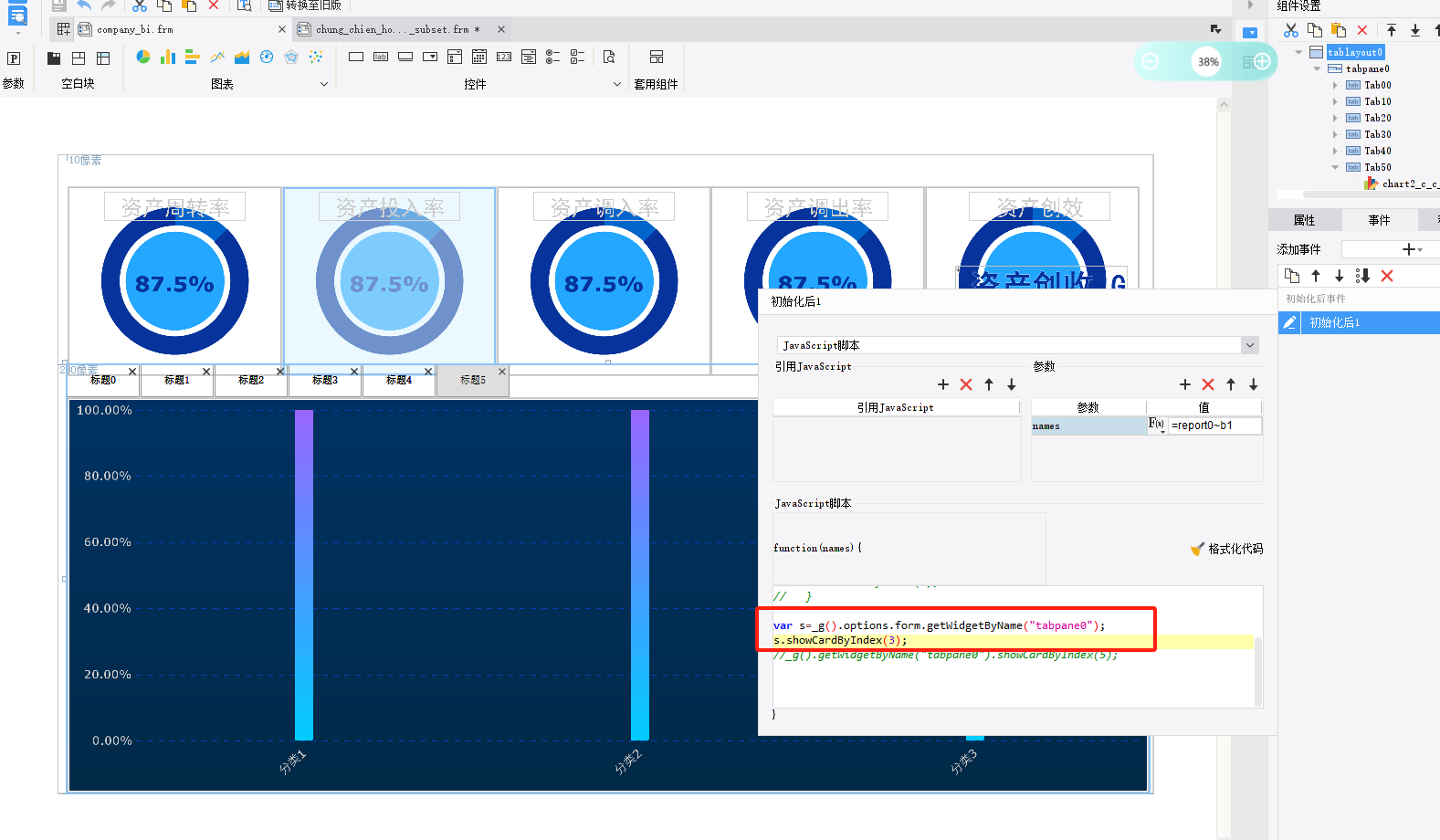Click the query preview widget icon
This screenshot has height=840, width=1440.
pyautogui.click(x=609, y=57)
